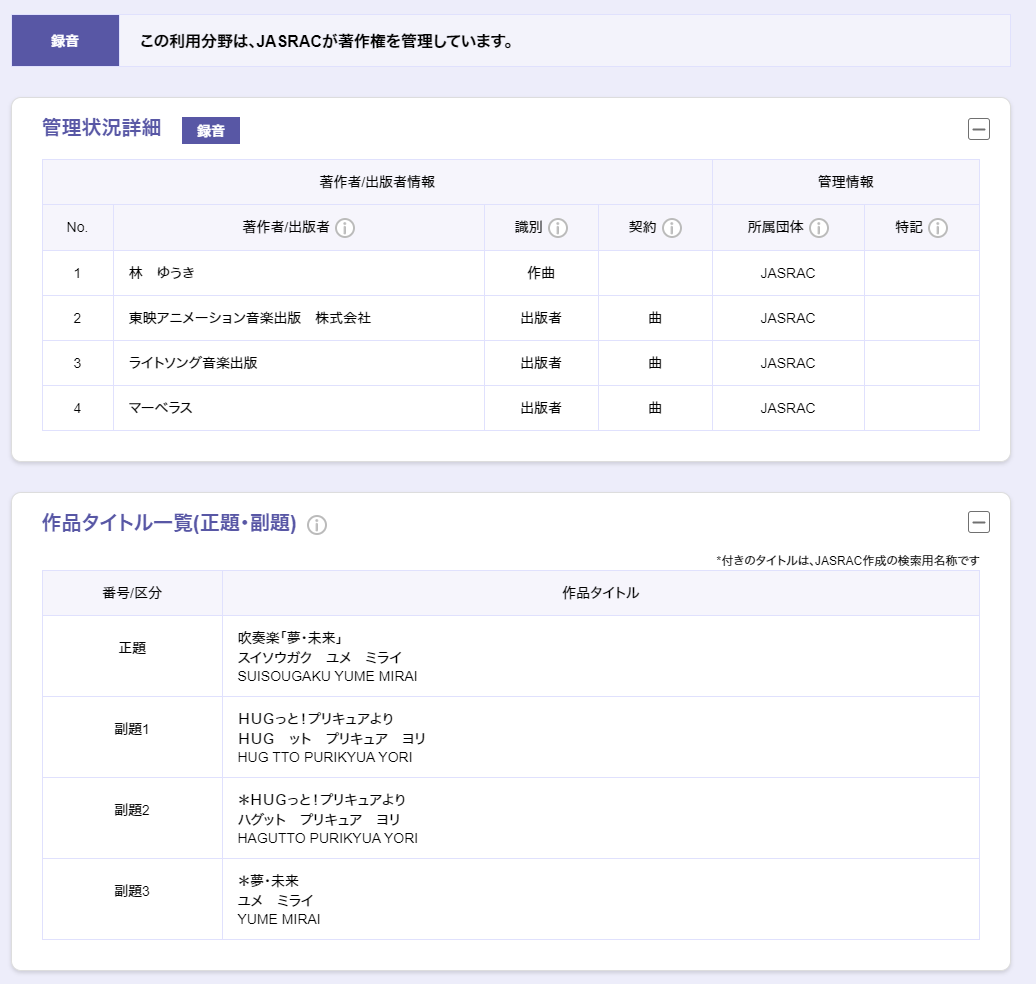Click the 副題3 label

(x=132, y=891)
